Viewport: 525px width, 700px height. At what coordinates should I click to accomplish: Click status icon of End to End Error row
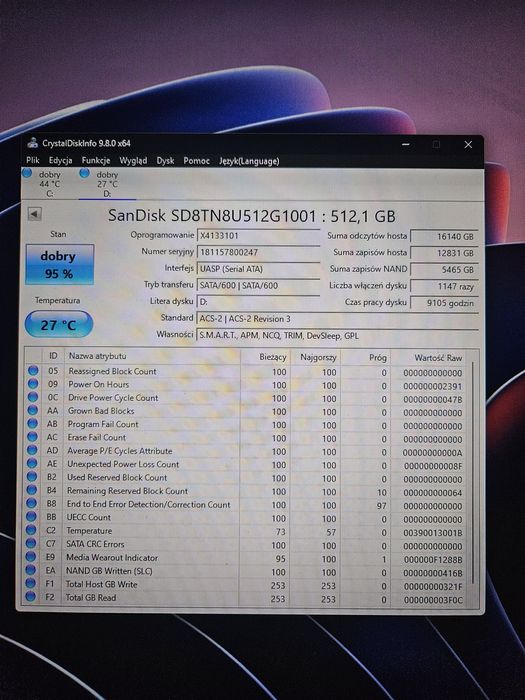pyautogui.click(x=31, y=503)
